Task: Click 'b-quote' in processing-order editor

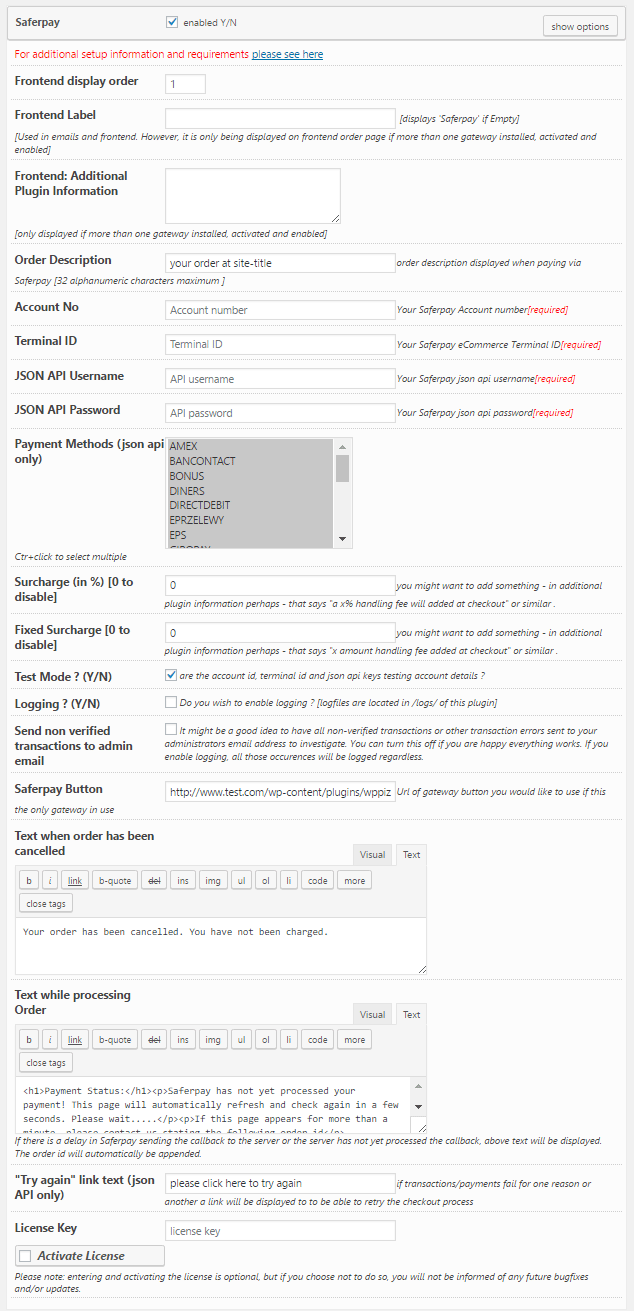Action: click(x=114, y=1039)
